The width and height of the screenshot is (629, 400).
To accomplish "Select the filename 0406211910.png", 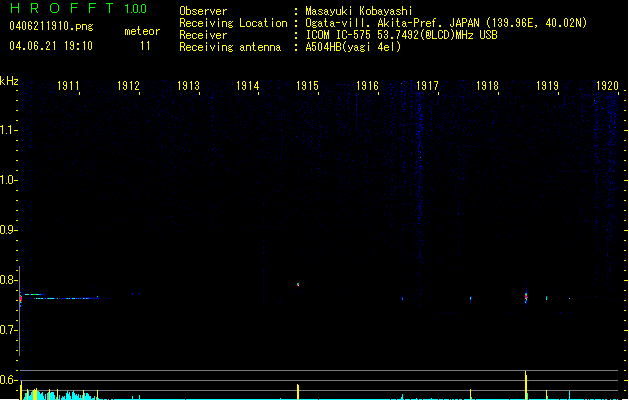I will pyautogui.click(x=51, y=26).
